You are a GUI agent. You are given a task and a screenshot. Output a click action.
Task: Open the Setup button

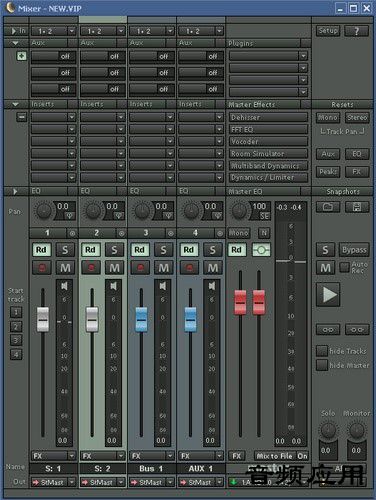[x=328, y=31]
